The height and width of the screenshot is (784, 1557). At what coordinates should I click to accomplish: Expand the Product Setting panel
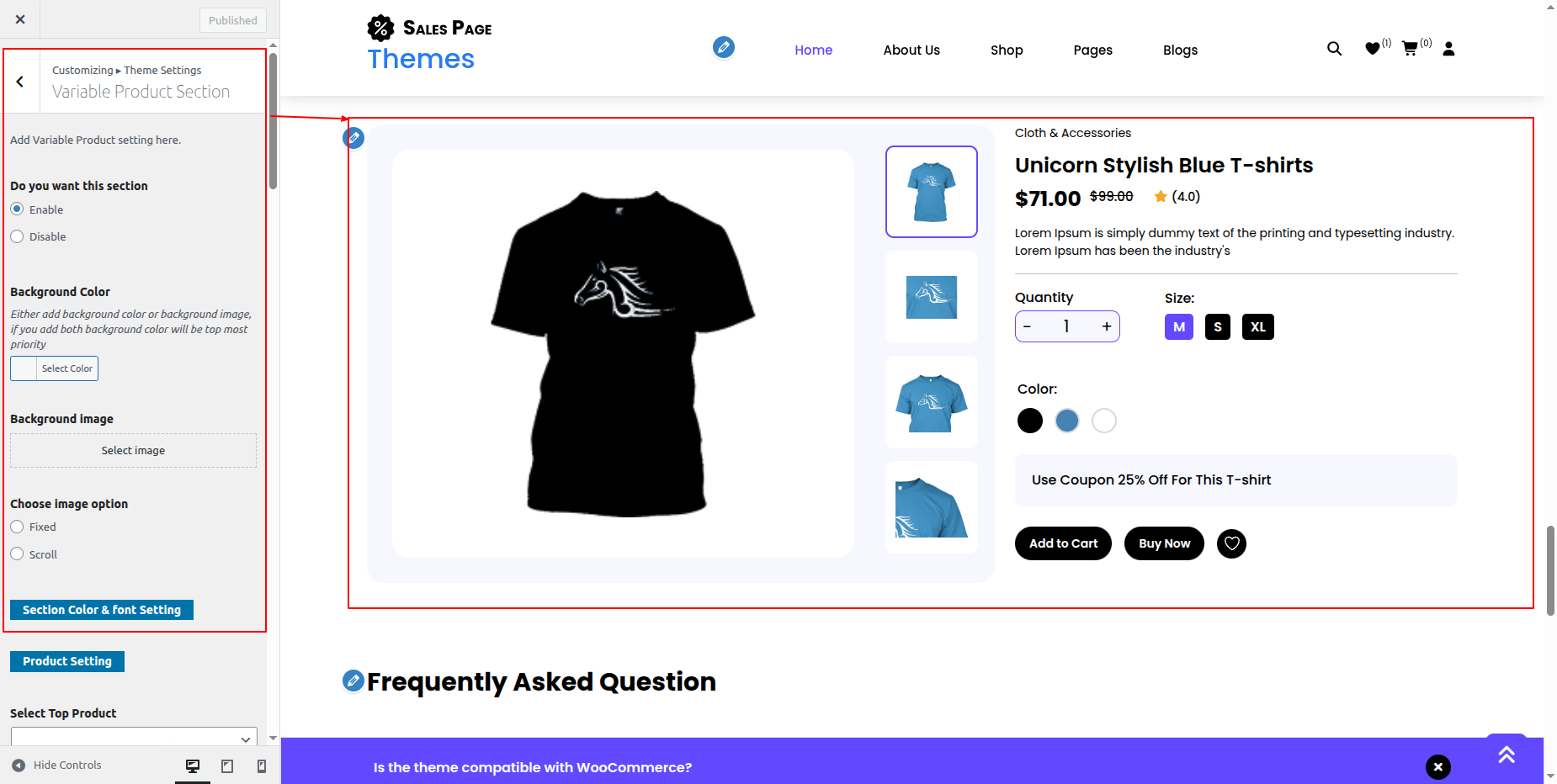(67, 661)
